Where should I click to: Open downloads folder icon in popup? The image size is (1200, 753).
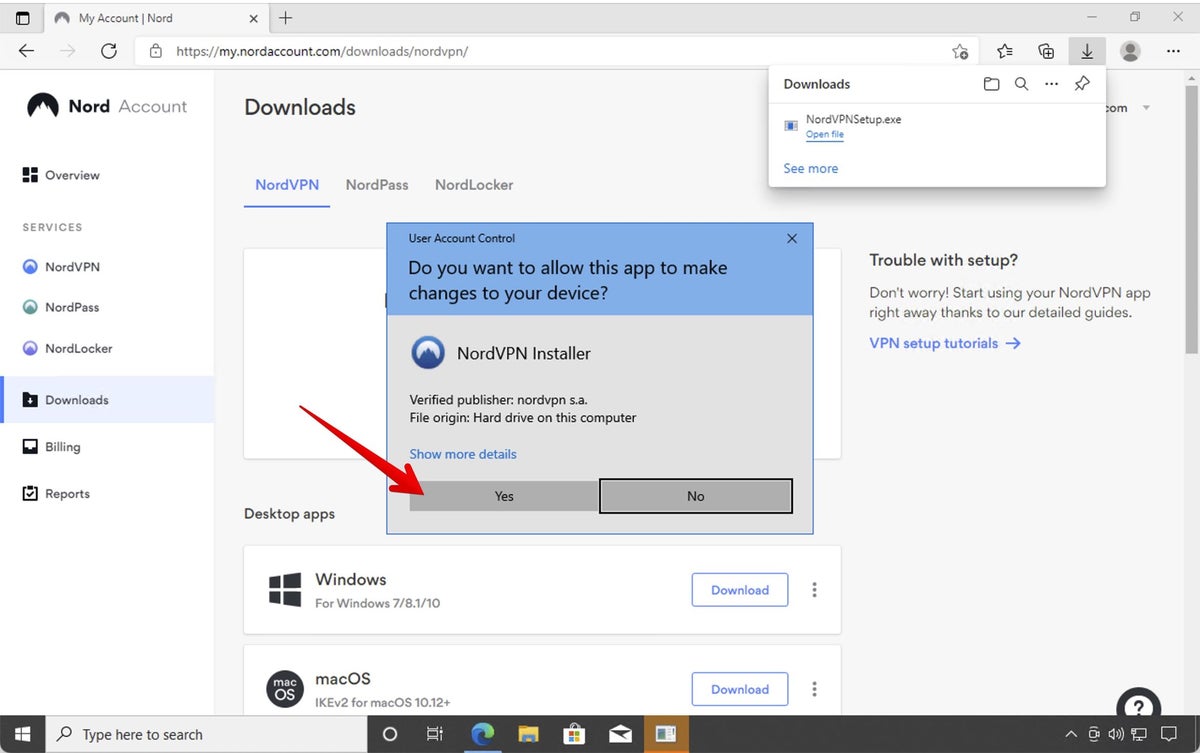tap(991, 84)
